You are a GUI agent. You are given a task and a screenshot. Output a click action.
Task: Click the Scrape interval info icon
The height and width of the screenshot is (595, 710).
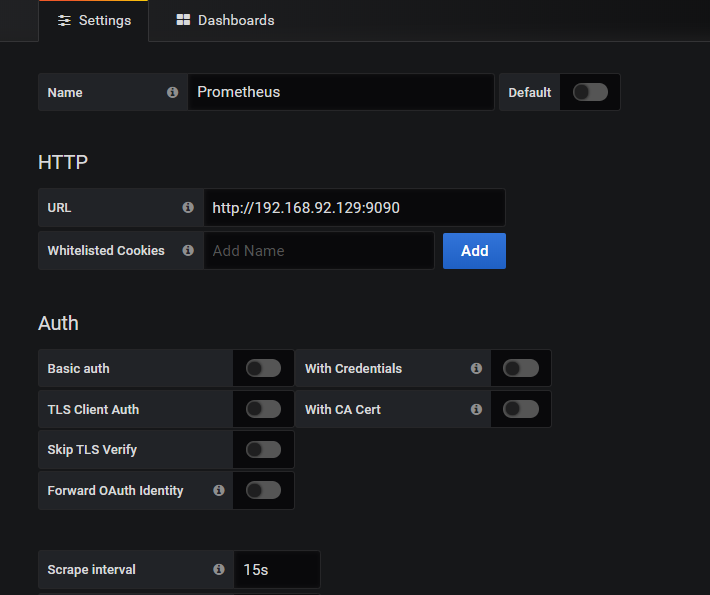coord(218,570)
